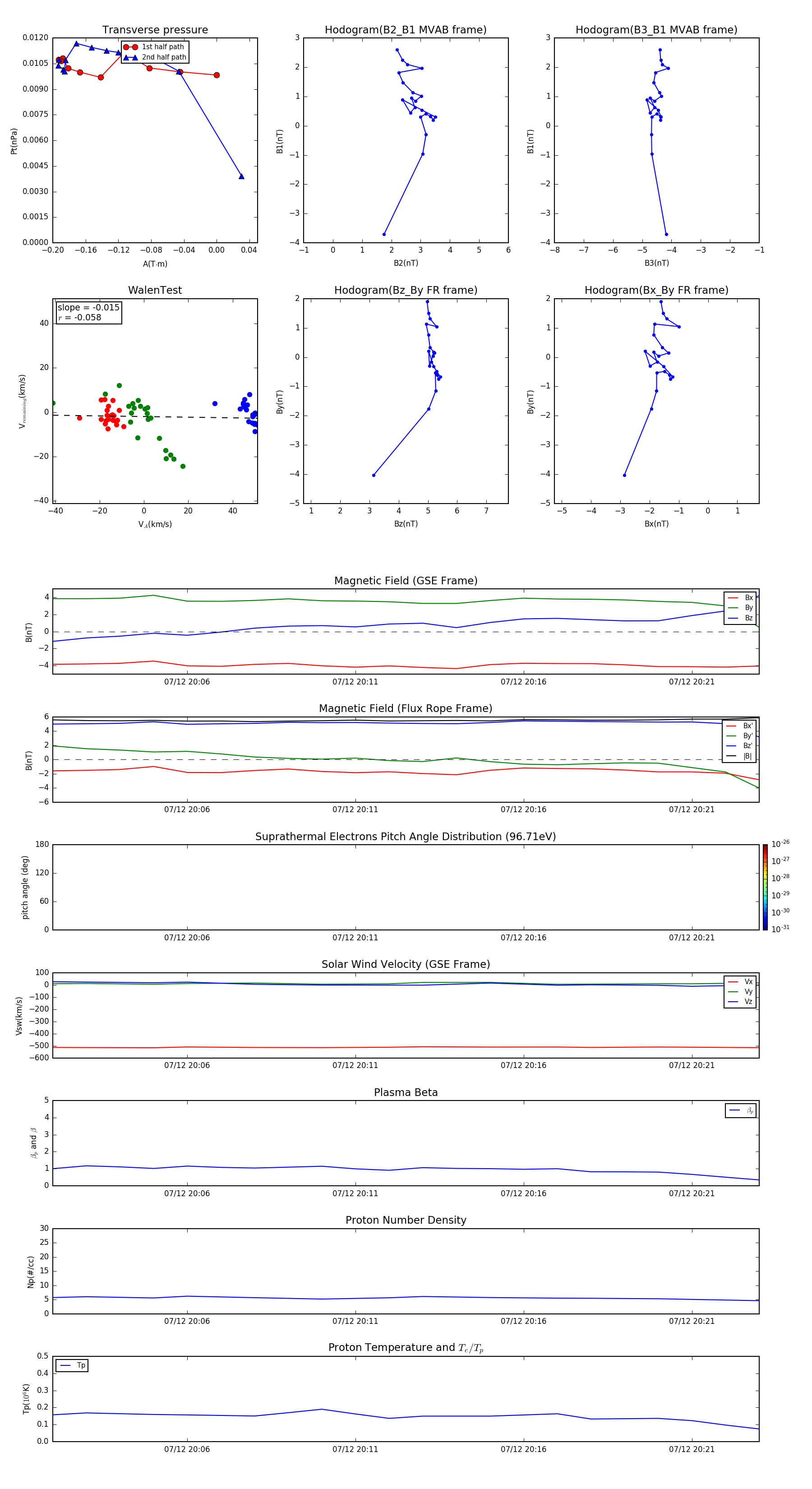The width and height of the screenshot is (812, 1489).
Task: Click the 07/12 20:06 tick under GSE magnetic field
Action: 187,682
